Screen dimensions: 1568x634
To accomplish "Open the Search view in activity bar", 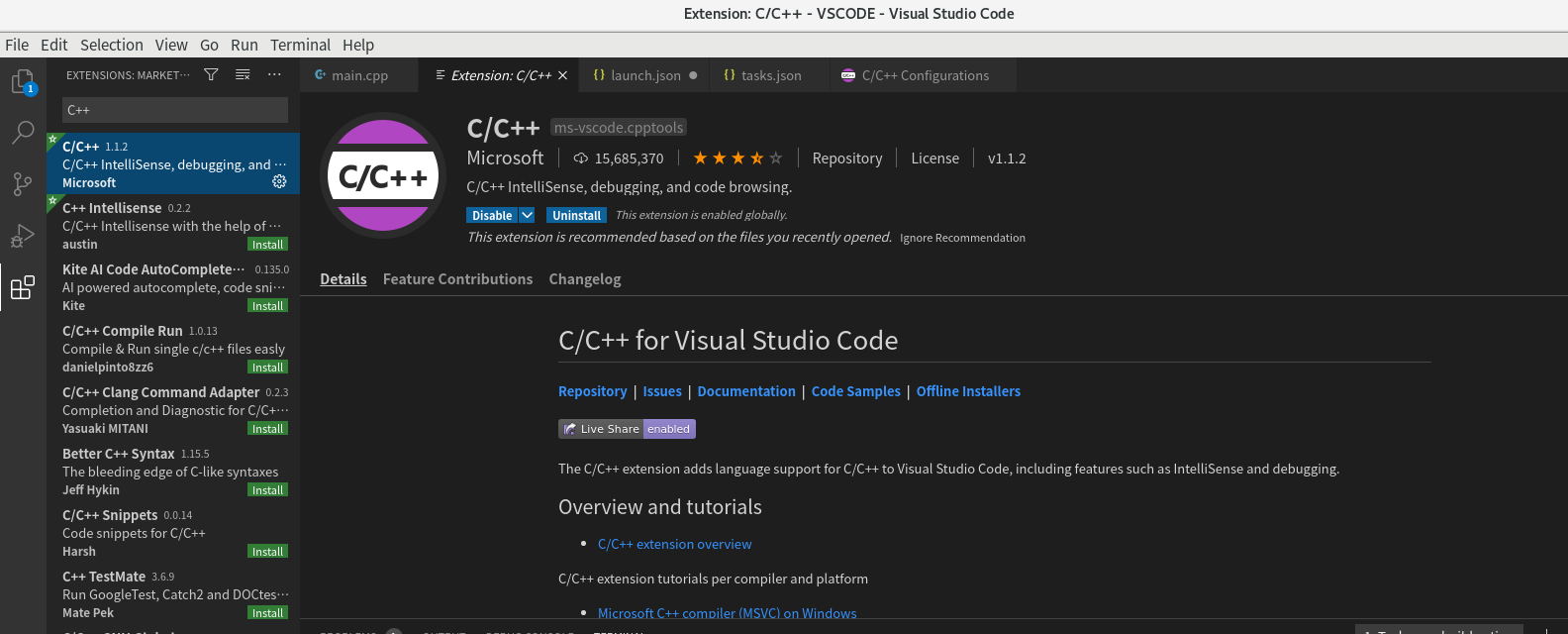I will (x=23, y=133).
